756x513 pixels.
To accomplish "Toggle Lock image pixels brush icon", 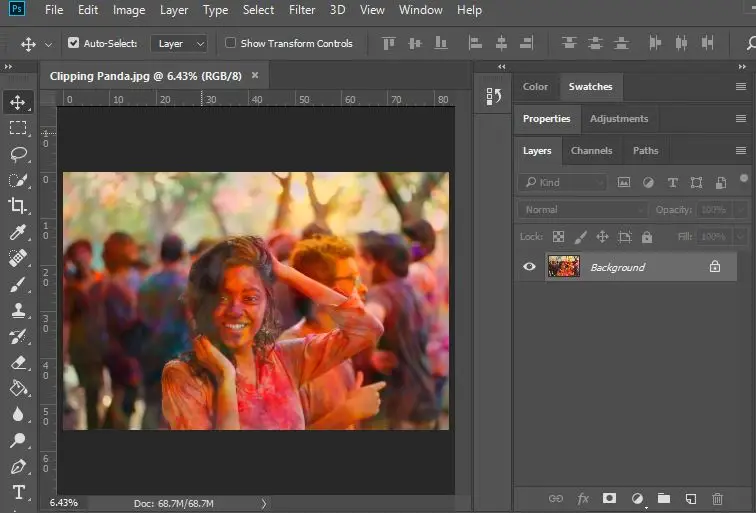I will [580, 237].
